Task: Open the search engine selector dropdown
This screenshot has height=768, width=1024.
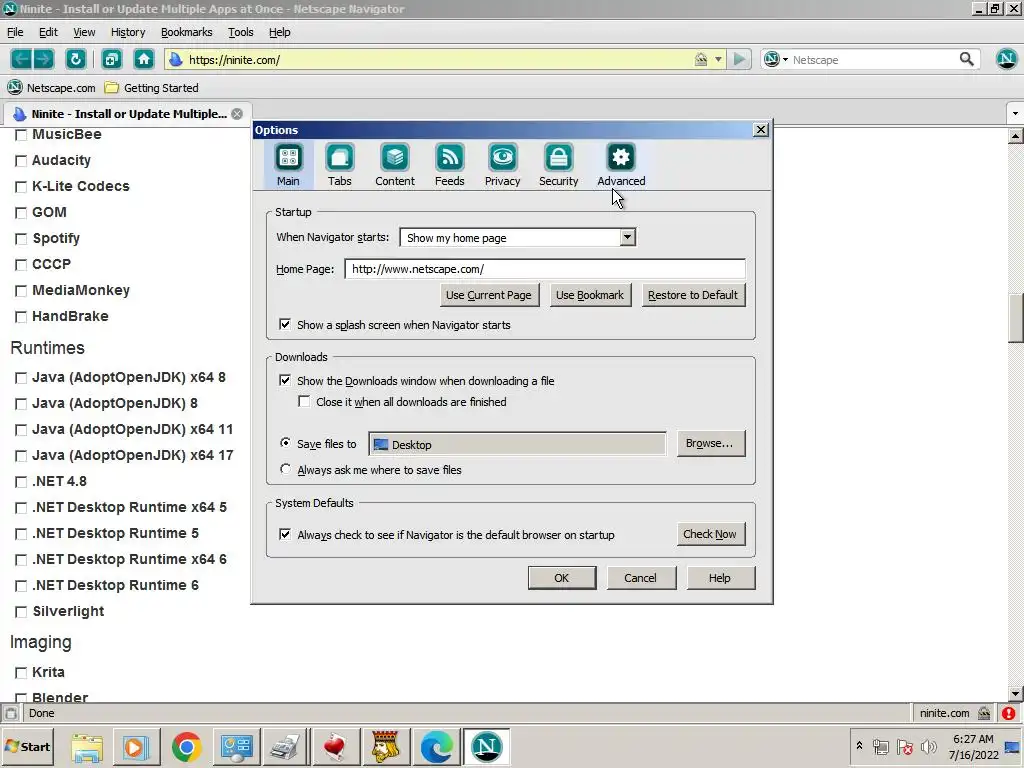Action: (775, 59)
